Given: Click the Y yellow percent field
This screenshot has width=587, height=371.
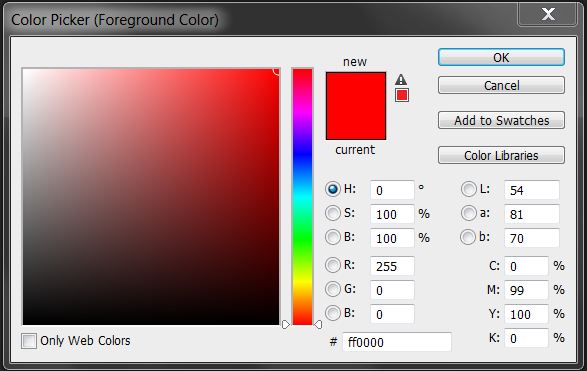Looking at the screenshot, I should [526, 314].
